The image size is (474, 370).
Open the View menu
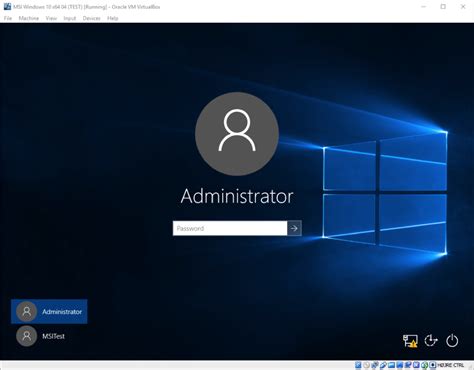51,18
